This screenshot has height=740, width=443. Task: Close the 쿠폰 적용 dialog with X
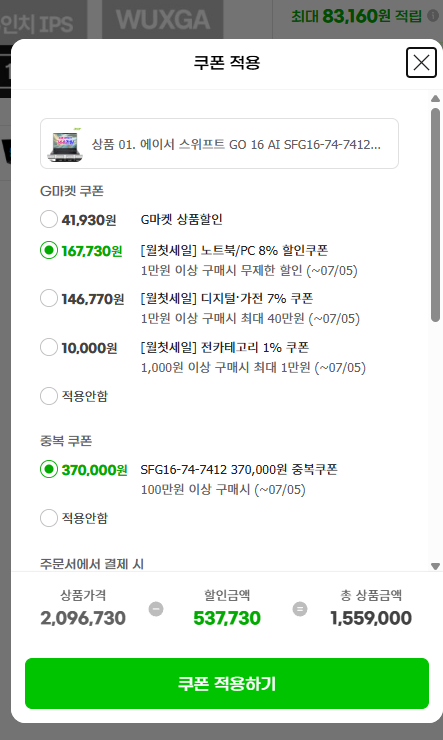point(421,62)
